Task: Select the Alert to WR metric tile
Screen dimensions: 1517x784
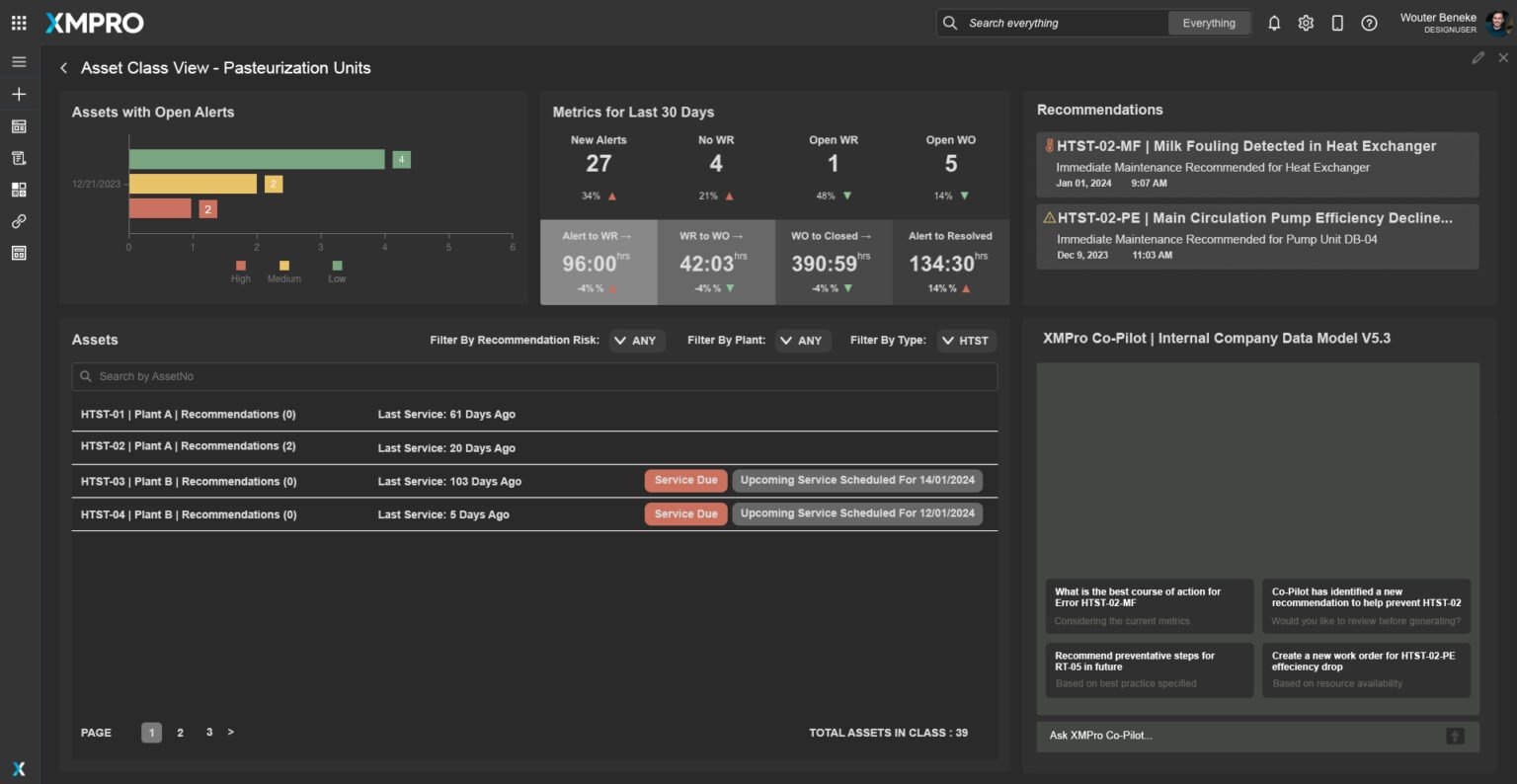Action: tap(598, 263)
